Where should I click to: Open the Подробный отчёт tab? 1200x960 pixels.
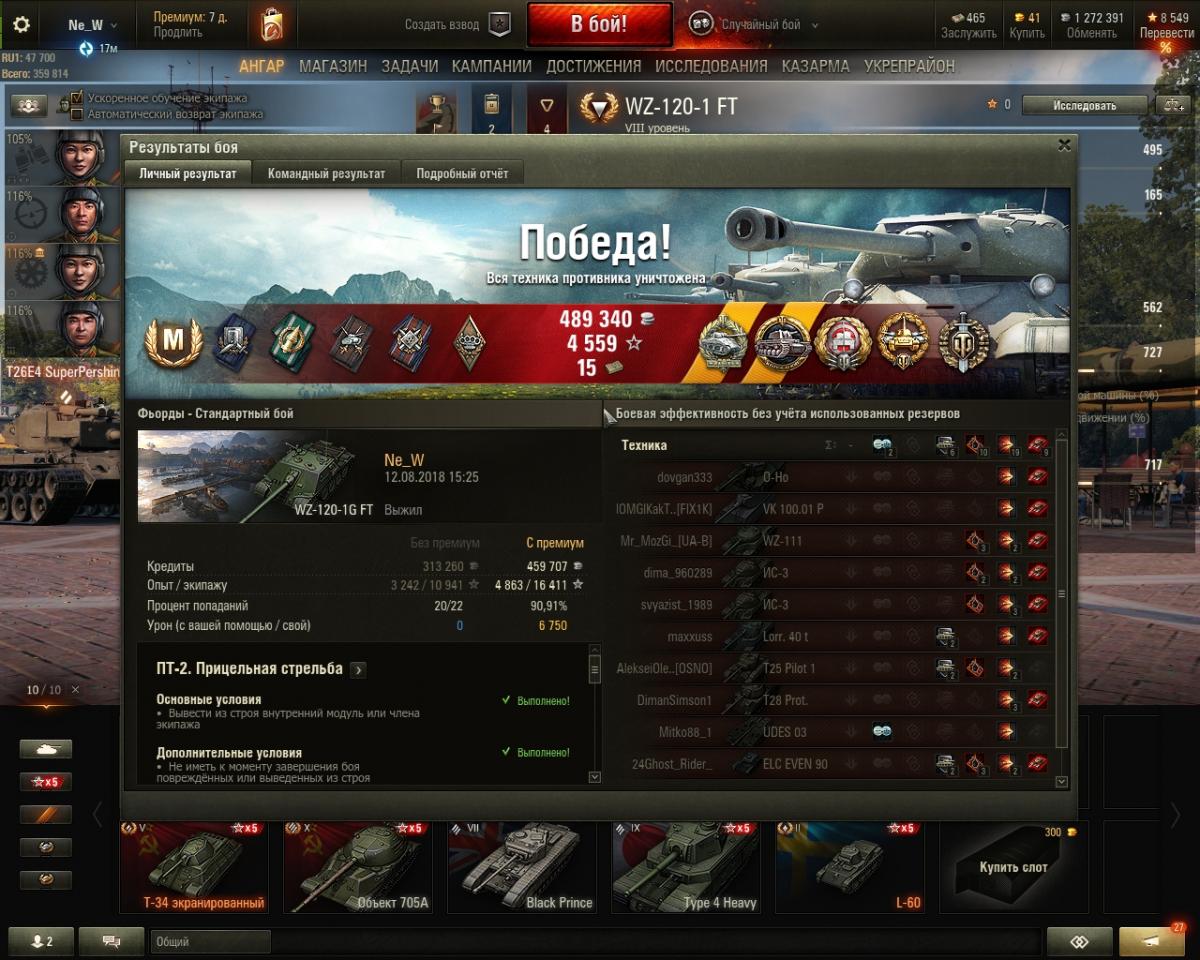462,173
